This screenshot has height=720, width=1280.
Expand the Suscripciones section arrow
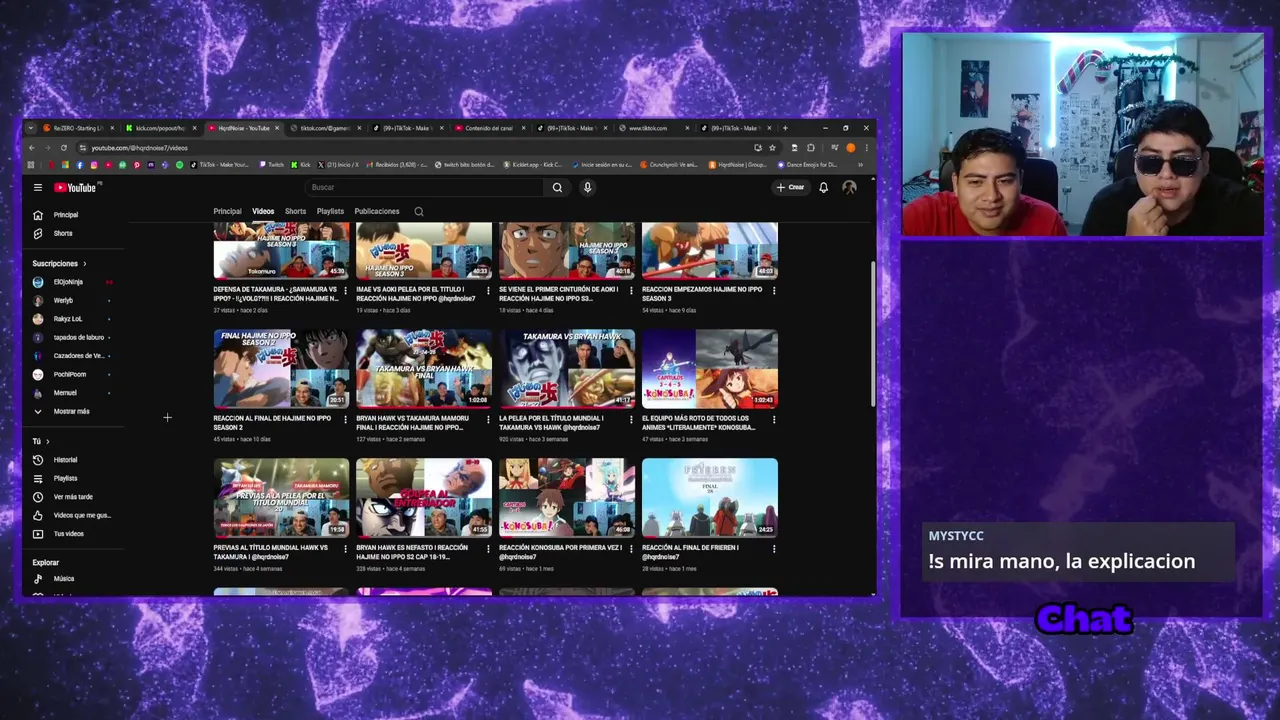coord(84,264)
